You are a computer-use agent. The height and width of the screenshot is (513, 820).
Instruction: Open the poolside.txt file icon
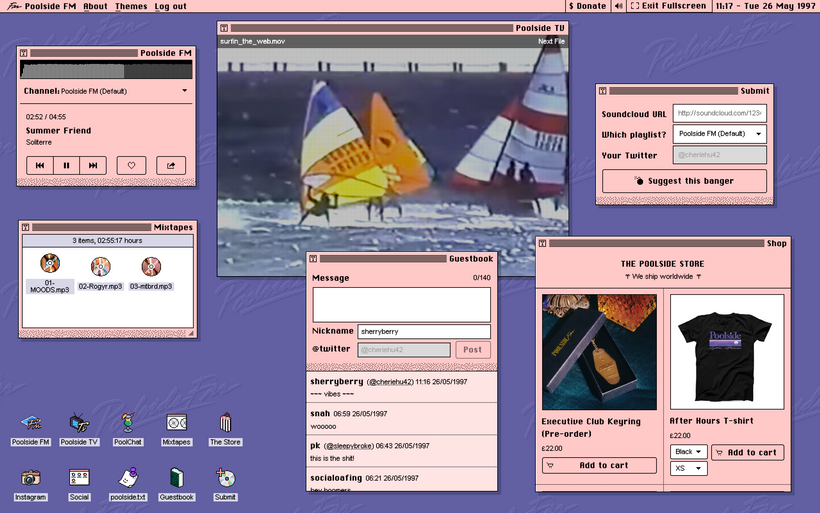[x=127, y=479]
